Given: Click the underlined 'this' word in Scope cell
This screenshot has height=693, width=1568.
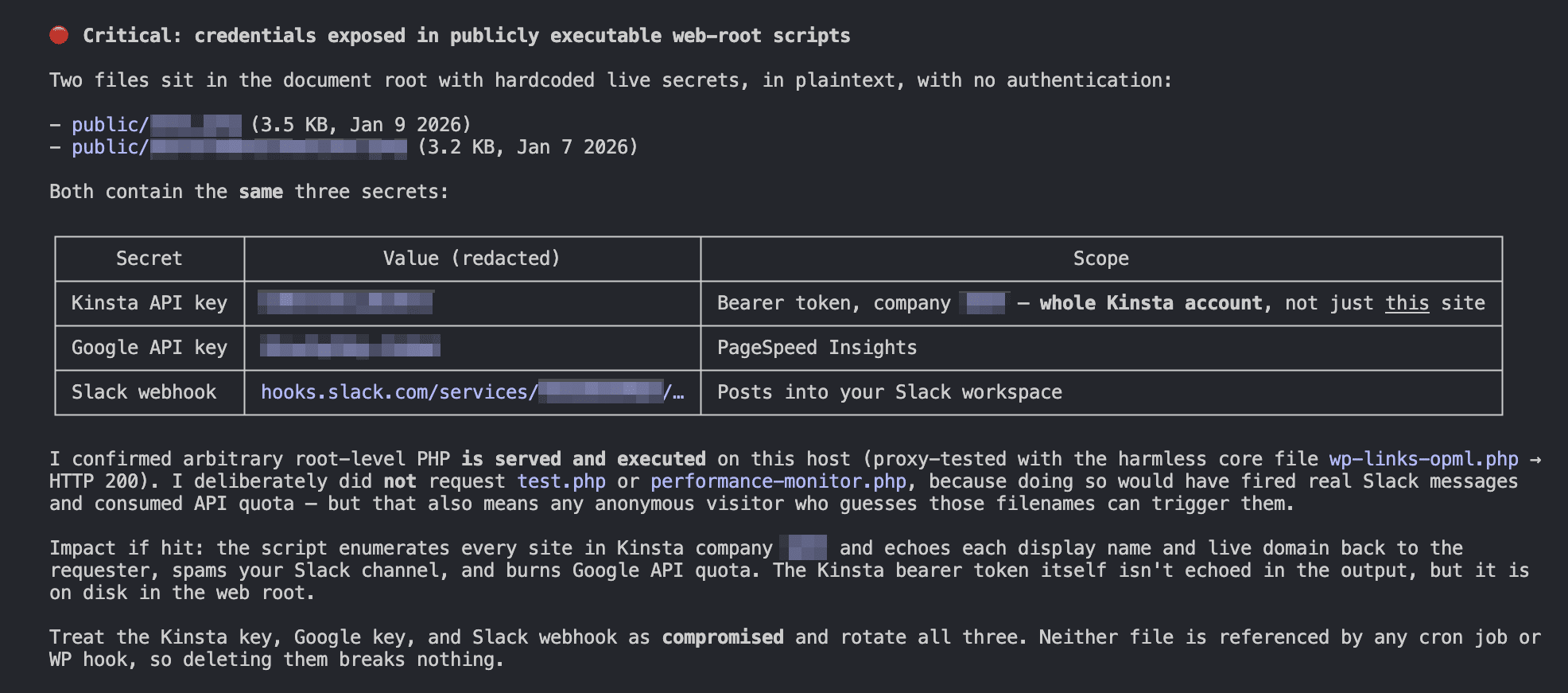Looking at the screenshot, I should point(1407,303).
